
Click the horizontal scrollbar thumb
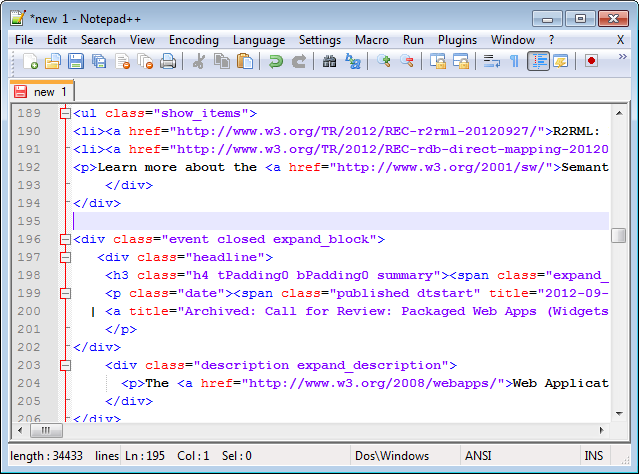46,430
